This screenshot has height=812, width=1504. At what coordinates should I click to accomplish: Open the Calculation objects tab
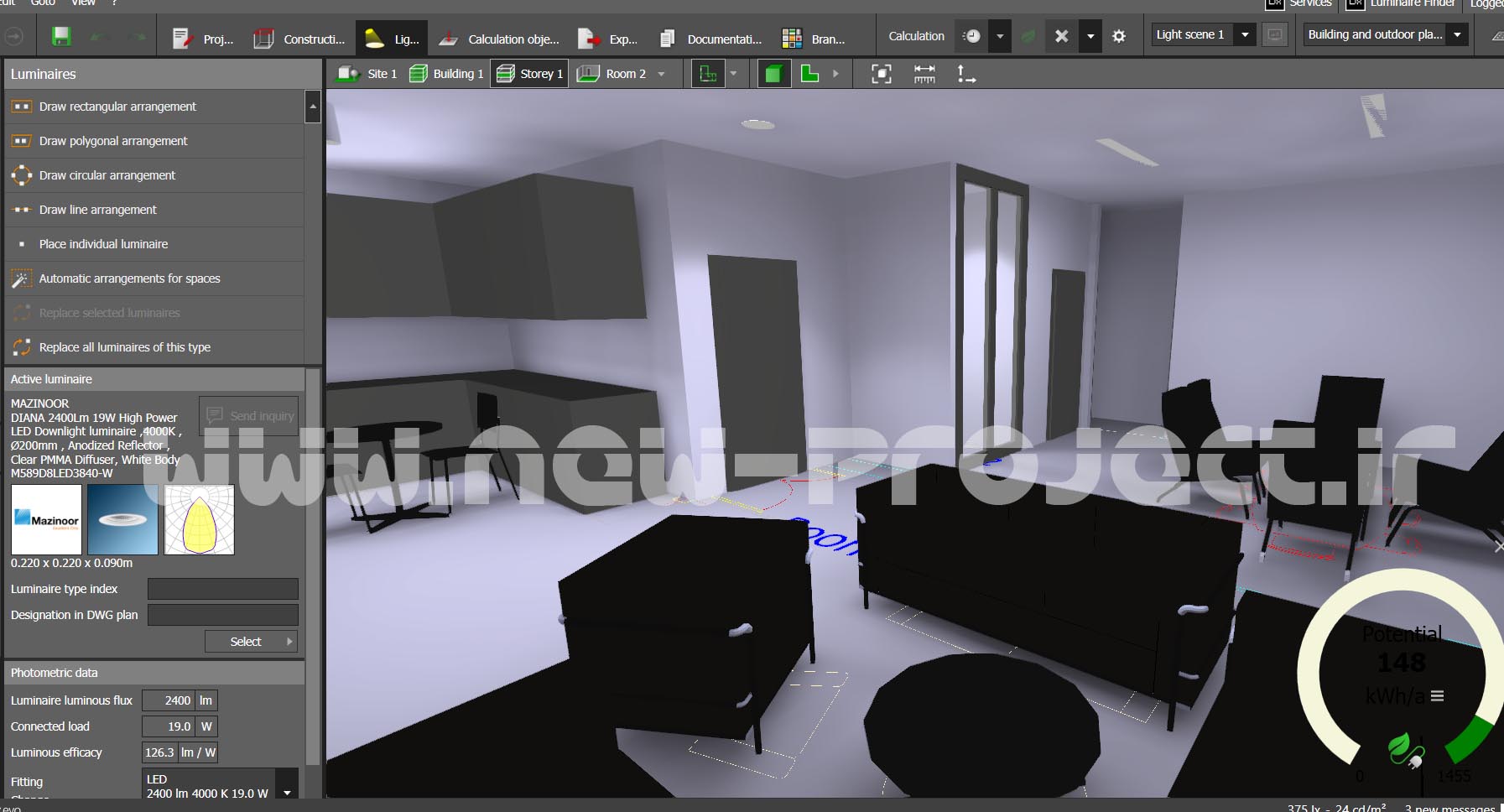click(499, 39)
